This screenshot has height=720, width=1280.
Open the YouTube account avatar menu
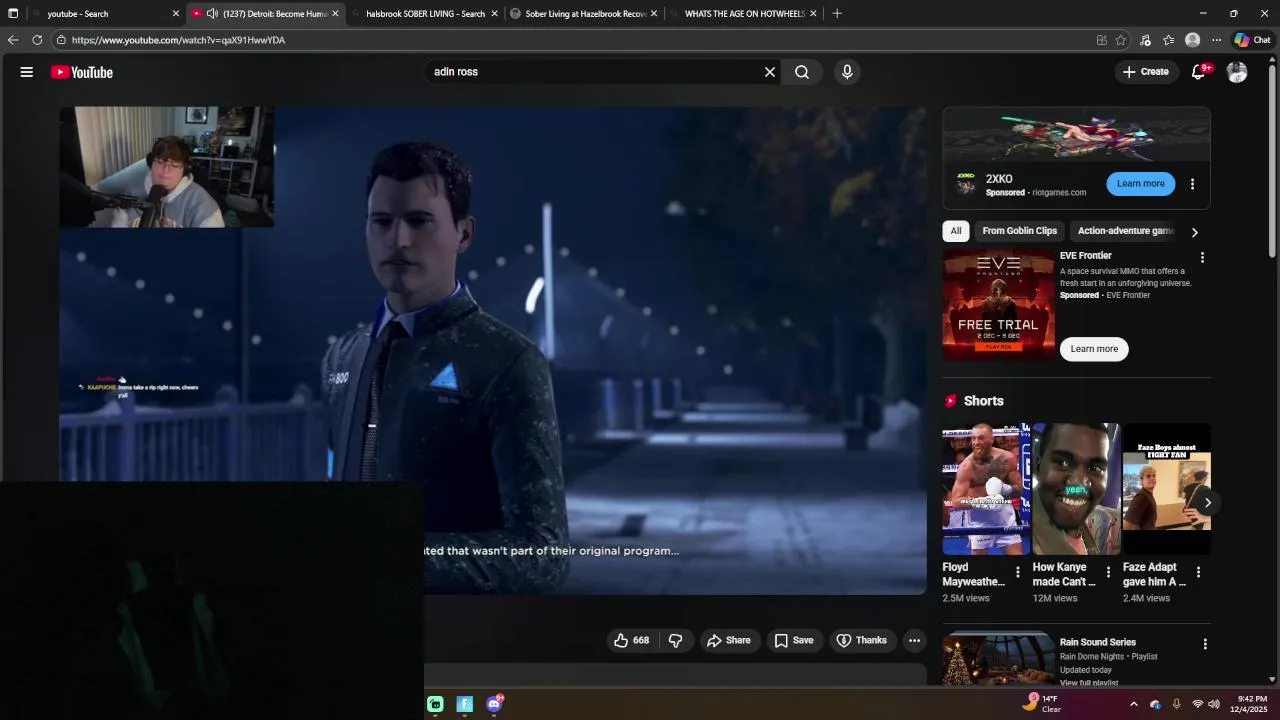1237,72
